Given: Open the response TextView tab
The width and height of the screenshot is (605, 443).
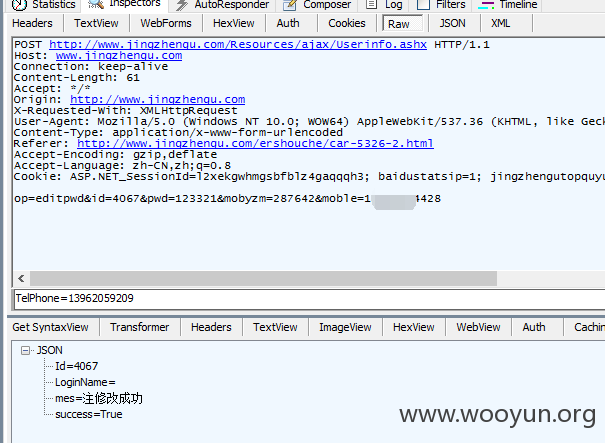Looking at the screenshot, I should (x=275, y=327).
